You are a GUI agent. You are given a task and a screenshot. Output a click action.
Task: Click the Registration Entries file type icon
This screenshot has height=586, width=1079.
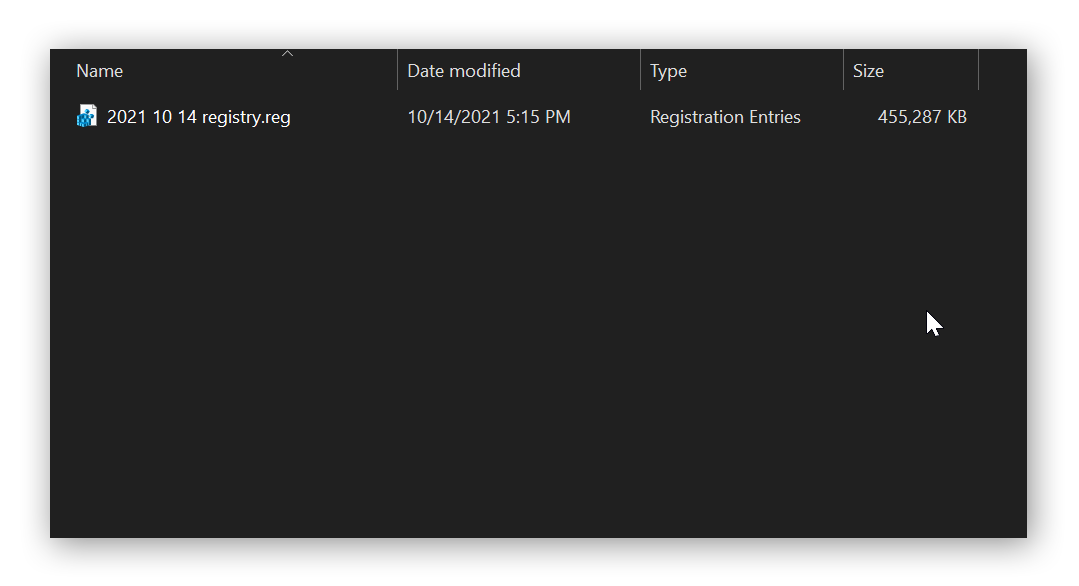86,116
